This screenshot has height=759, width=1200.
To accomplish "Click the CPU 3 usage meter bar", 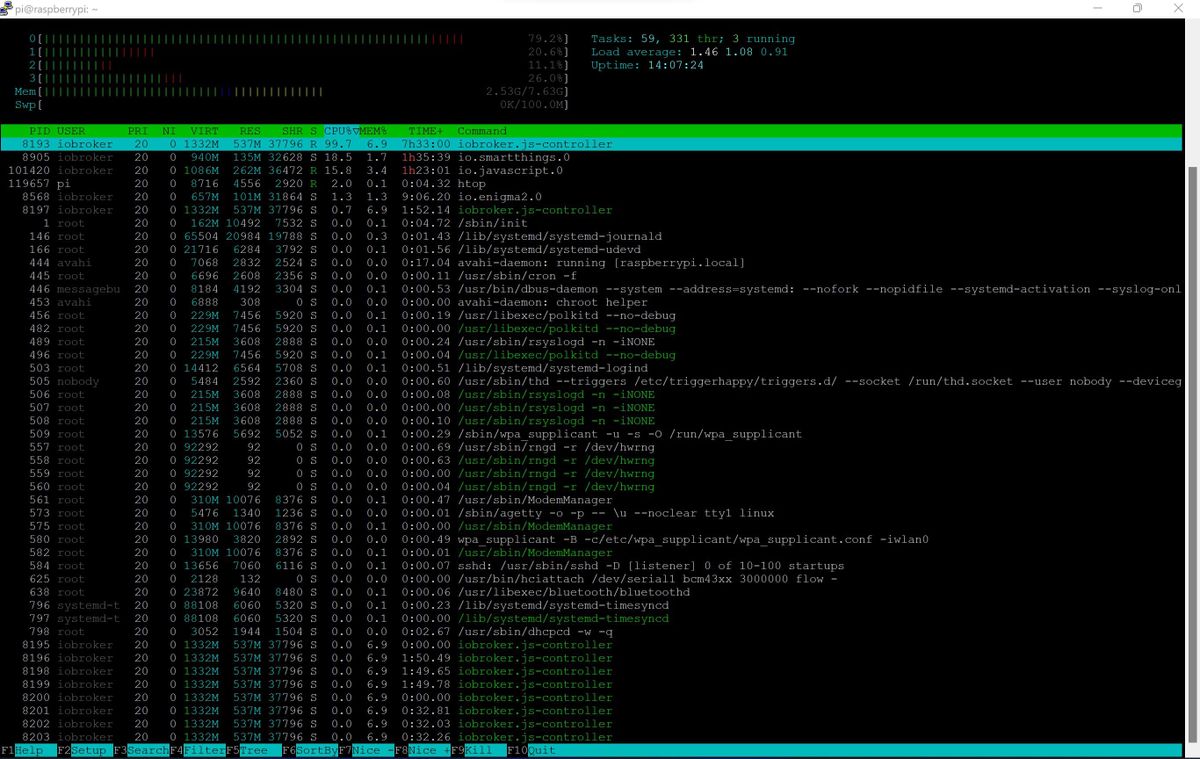I will 298,78.
